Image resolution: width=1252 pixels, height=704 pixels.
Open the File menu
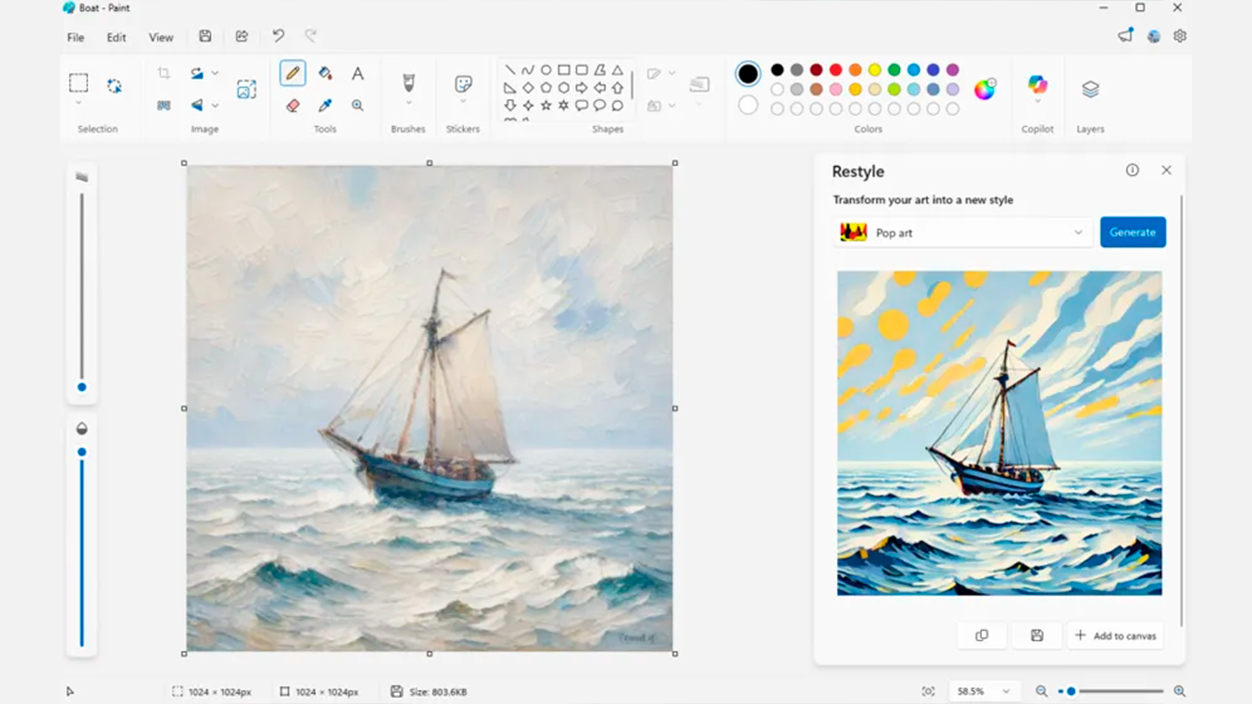pyautogui.click(x=76, y=37)
